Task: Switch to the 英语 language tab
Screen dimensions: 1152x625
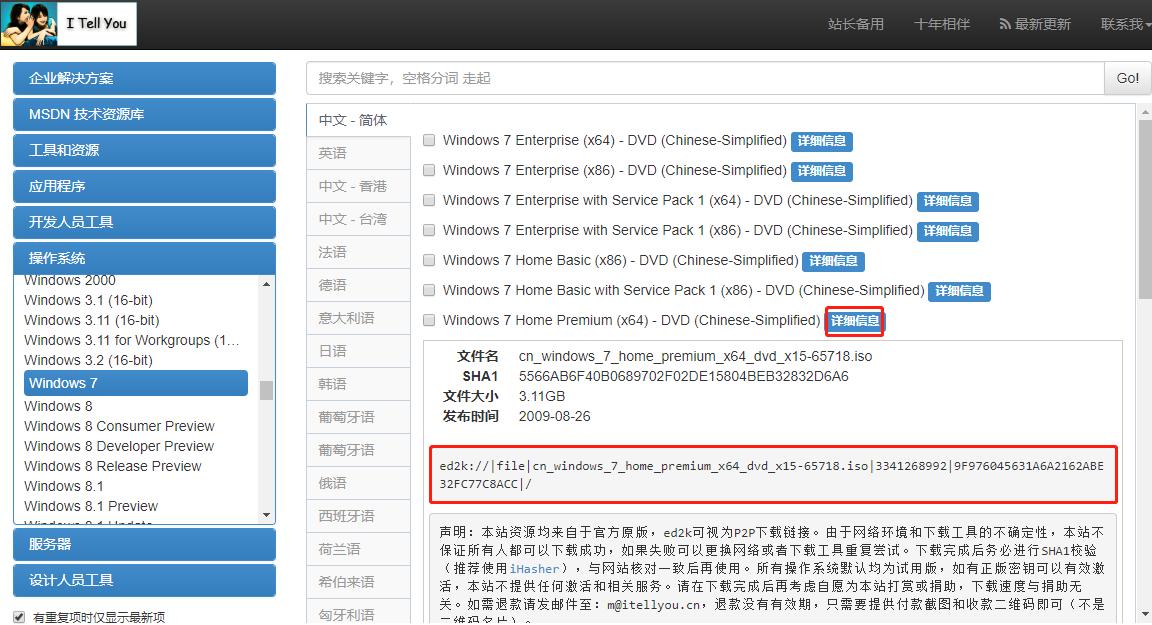Action: [x=331, y=152]
